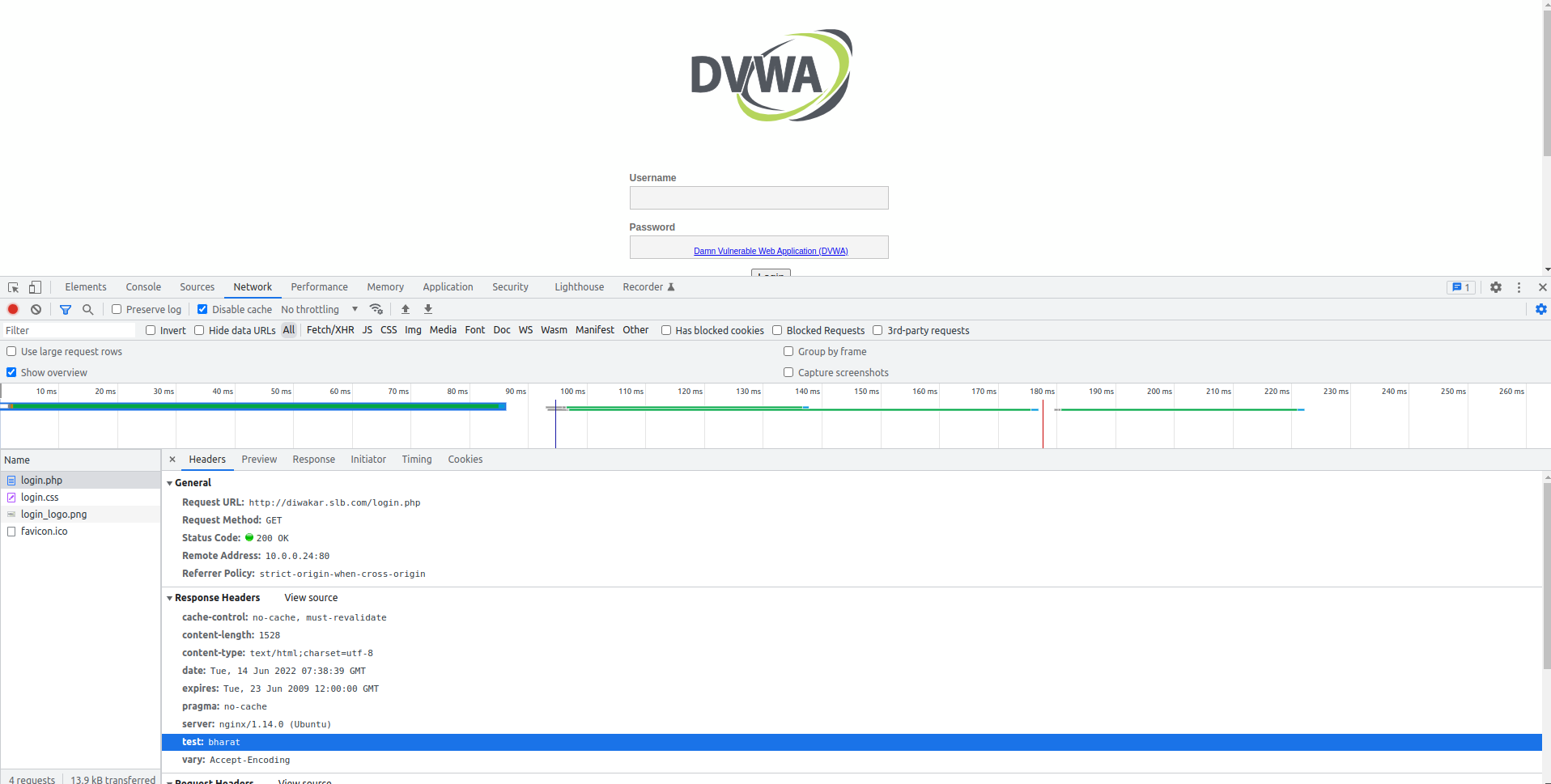Screen dimensions: 1551x784
Task: Open the Sources tab
Action: (x=197, y=287)
